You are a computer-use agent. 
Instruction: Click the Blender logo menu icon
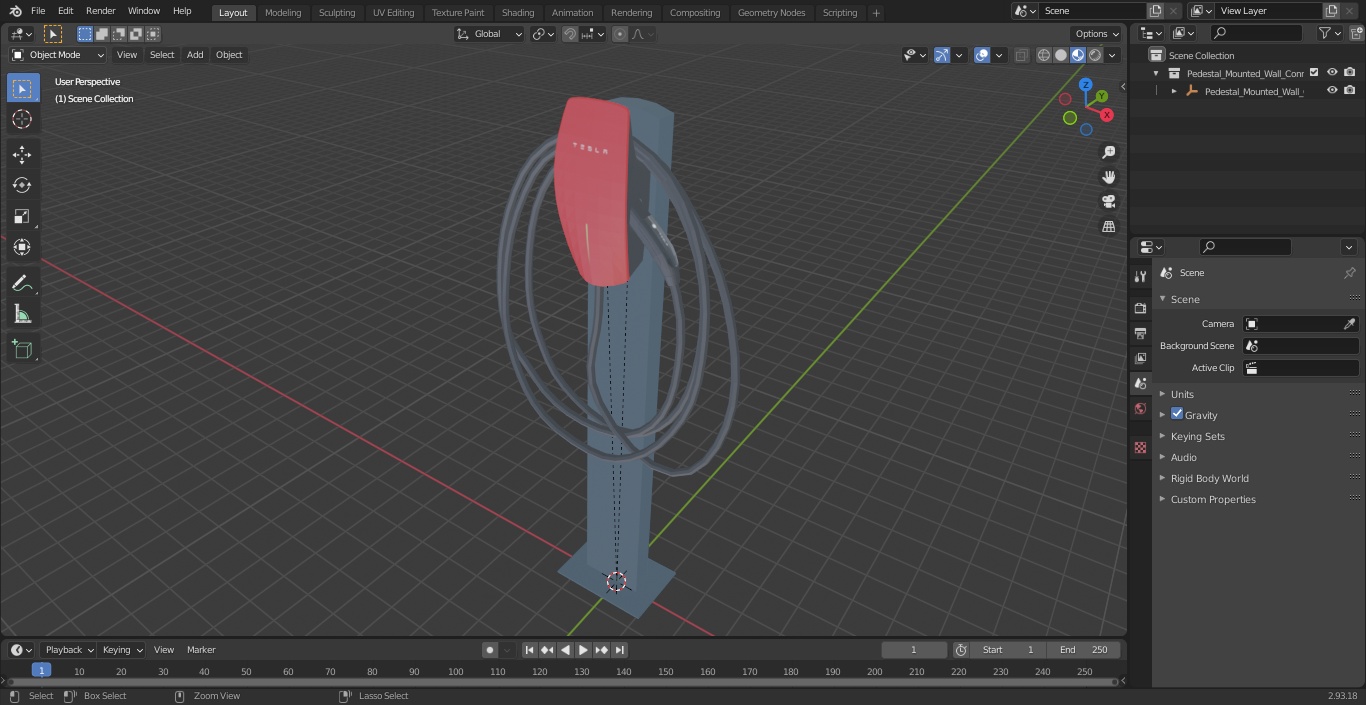pos(15,11)
